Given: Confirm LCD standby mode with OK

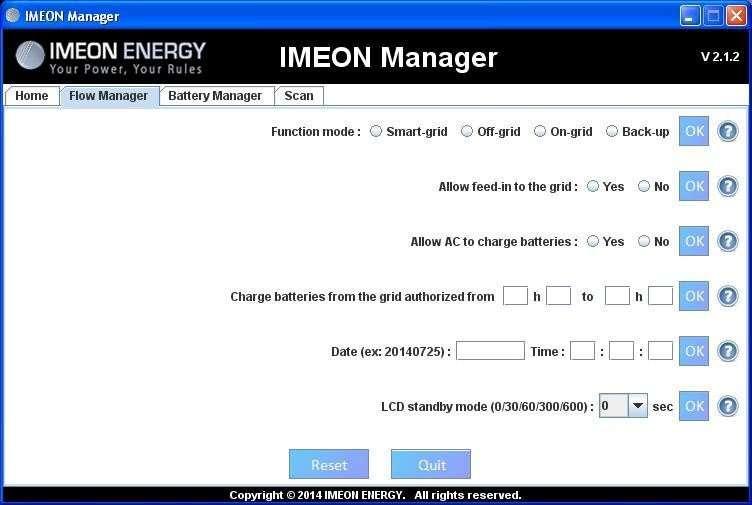Looking at the screenshot, I should (694, 406).
